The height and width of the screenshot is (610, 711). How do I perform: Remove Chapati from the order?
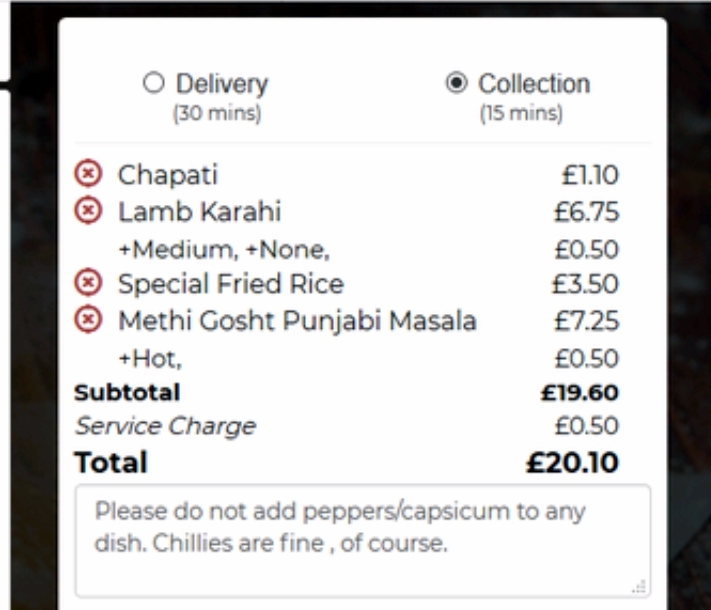[x=89, y=176]
